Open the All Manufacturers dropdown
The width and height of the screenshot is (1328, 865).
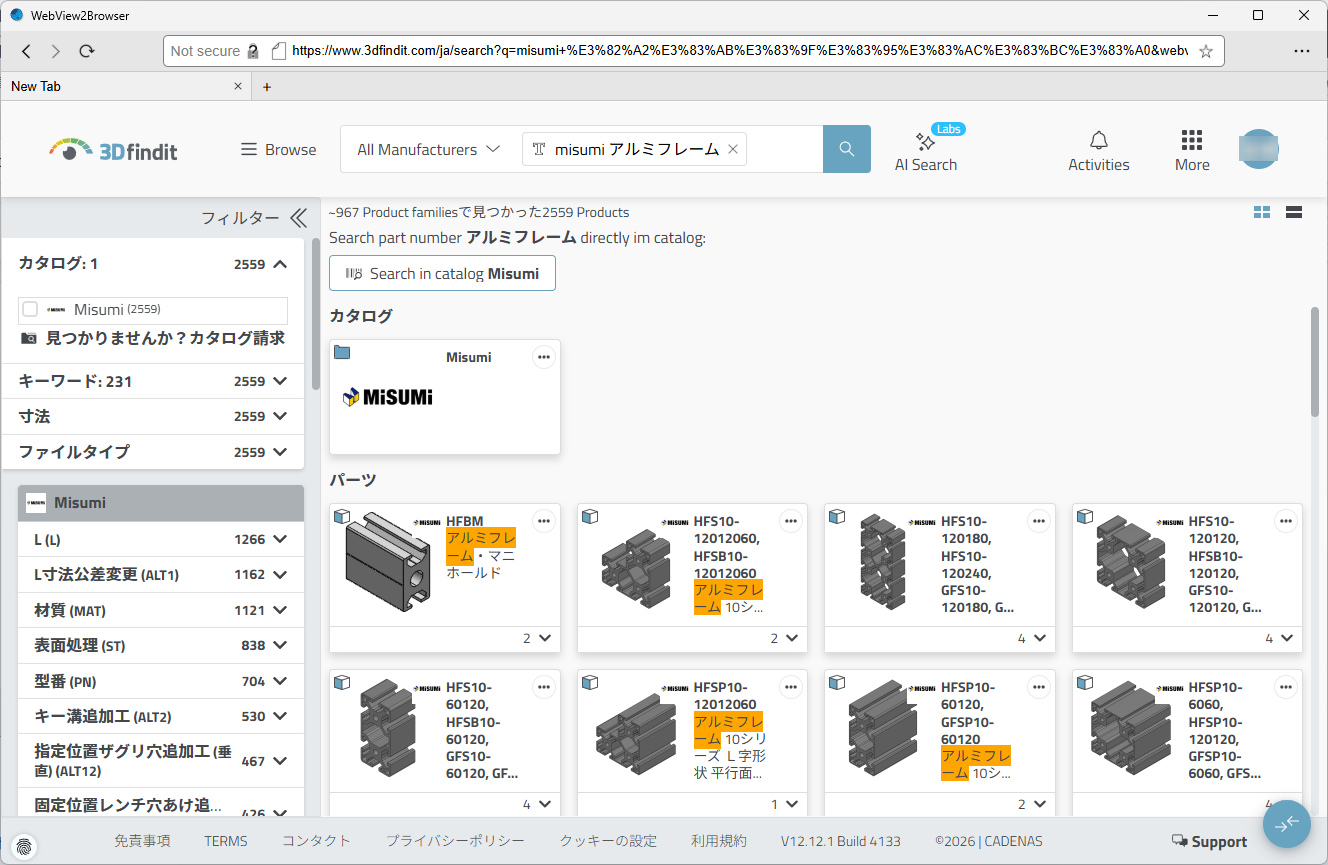coord(428,149)
